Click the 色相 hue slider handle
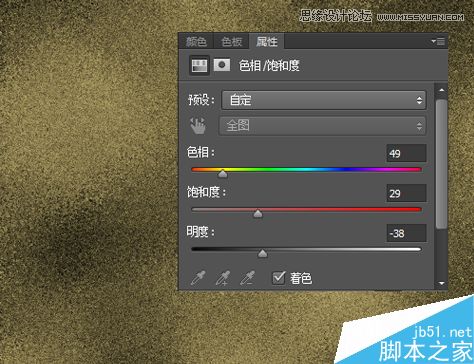 tap(223, 174)
